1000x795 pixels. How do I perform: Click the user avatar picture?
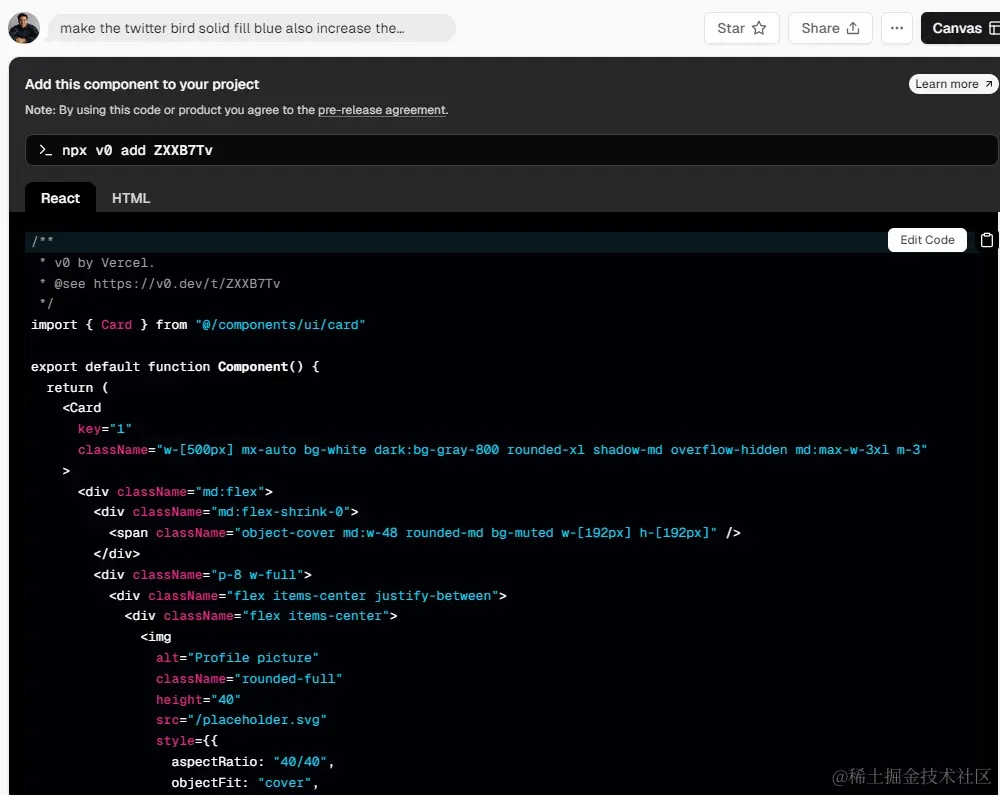pos(24,28)
